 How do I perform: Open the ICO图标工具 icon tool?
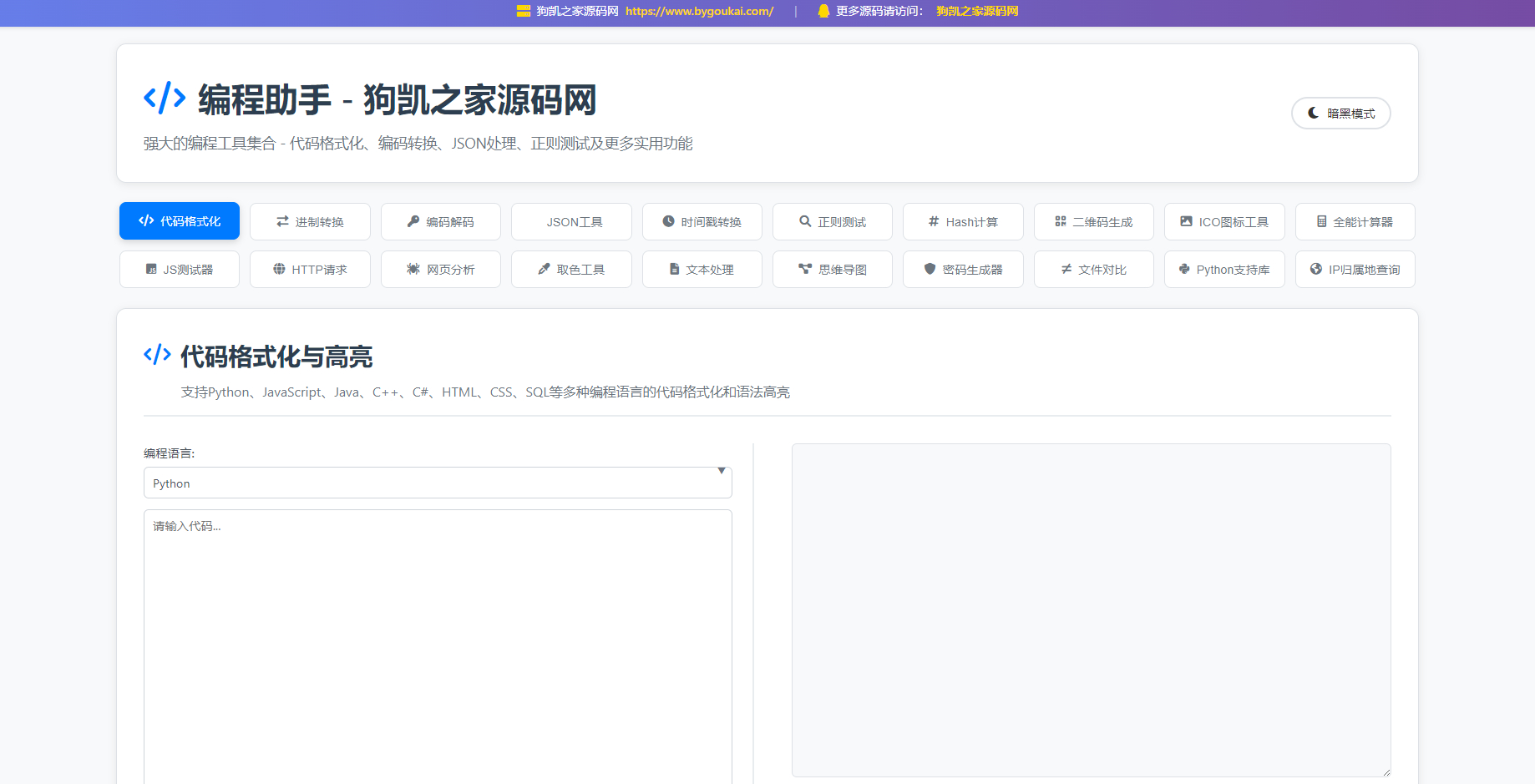[1224, 221]
